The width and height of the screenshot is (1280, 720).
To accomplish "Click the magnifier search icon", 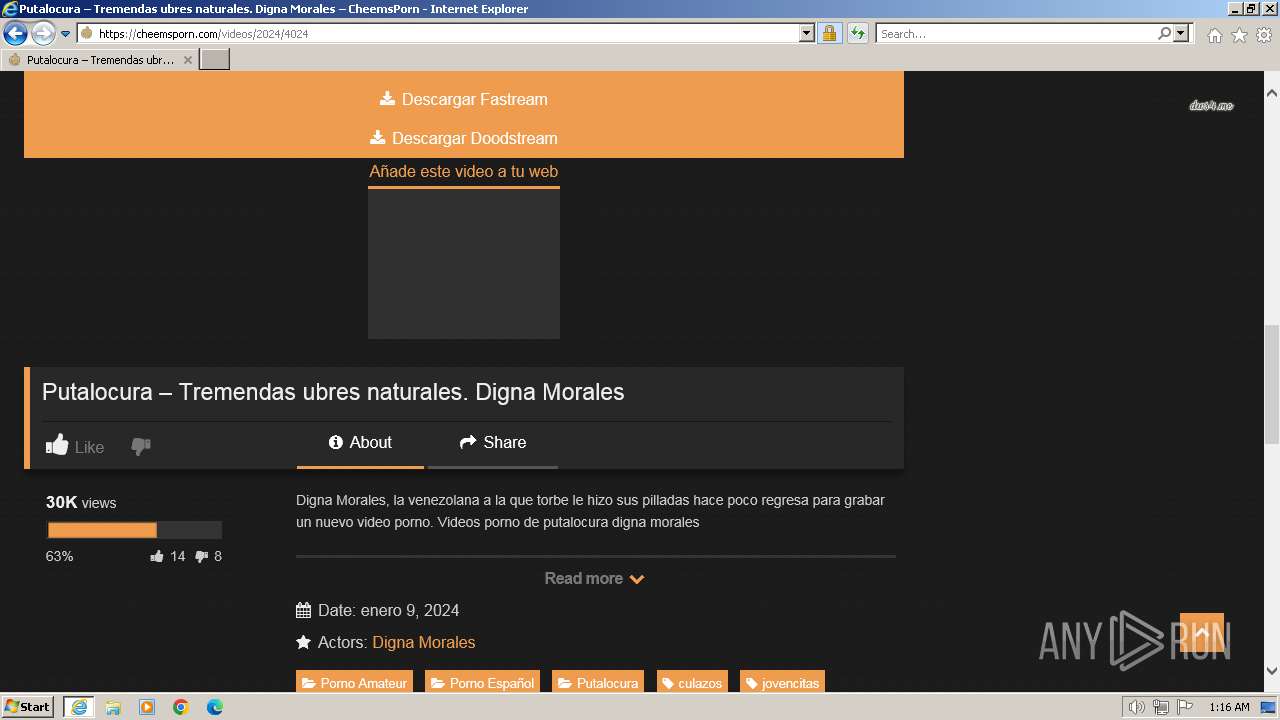I will (x=1164, y=33).
